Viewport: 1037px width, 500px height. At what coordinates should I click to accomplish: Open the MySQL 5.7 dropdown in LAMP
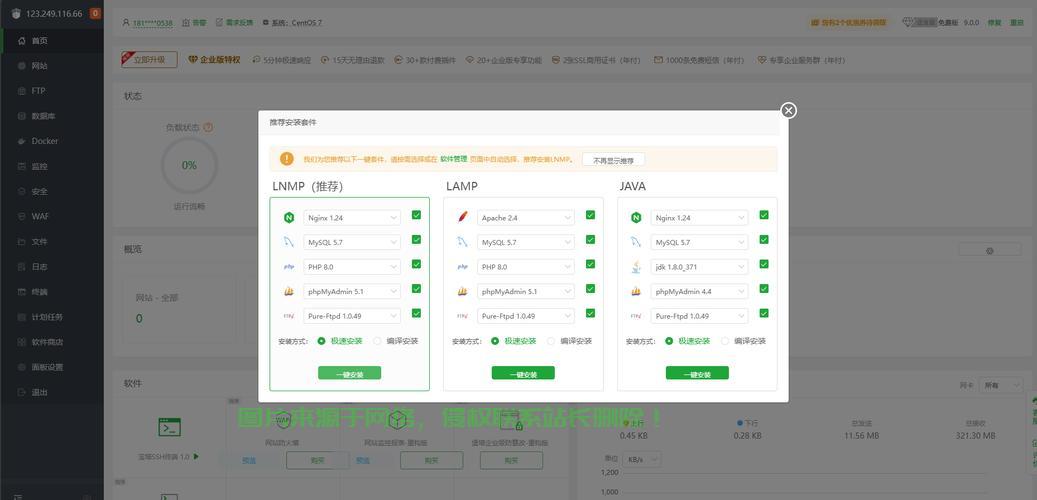tap(526, 242)
